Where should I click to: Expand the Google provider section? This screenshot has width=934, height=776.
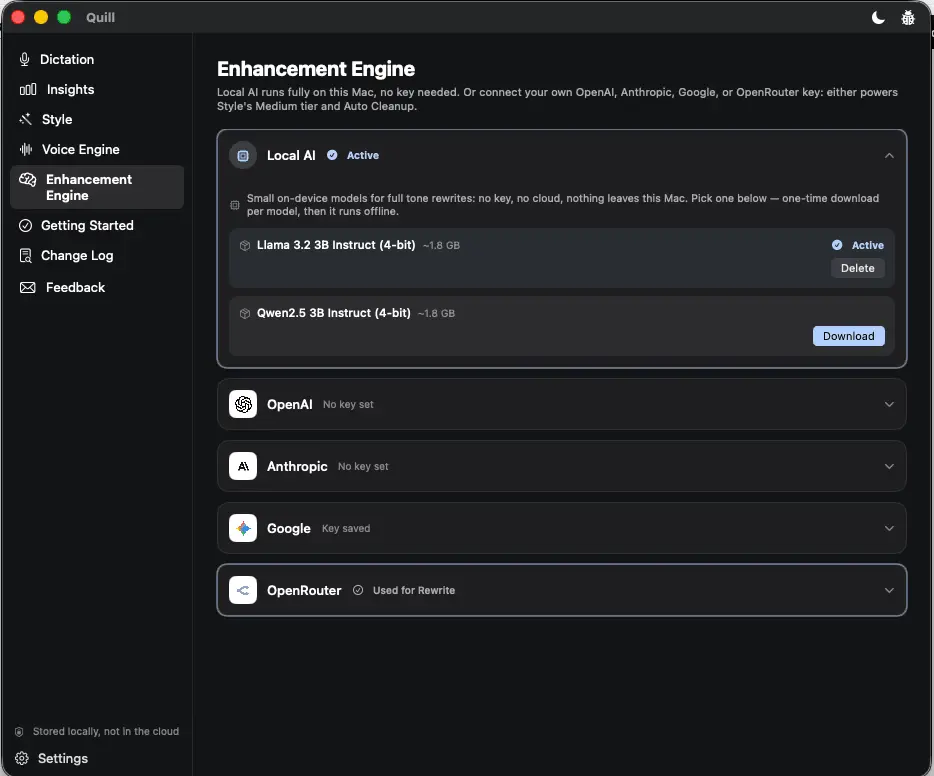coord(889,528)
